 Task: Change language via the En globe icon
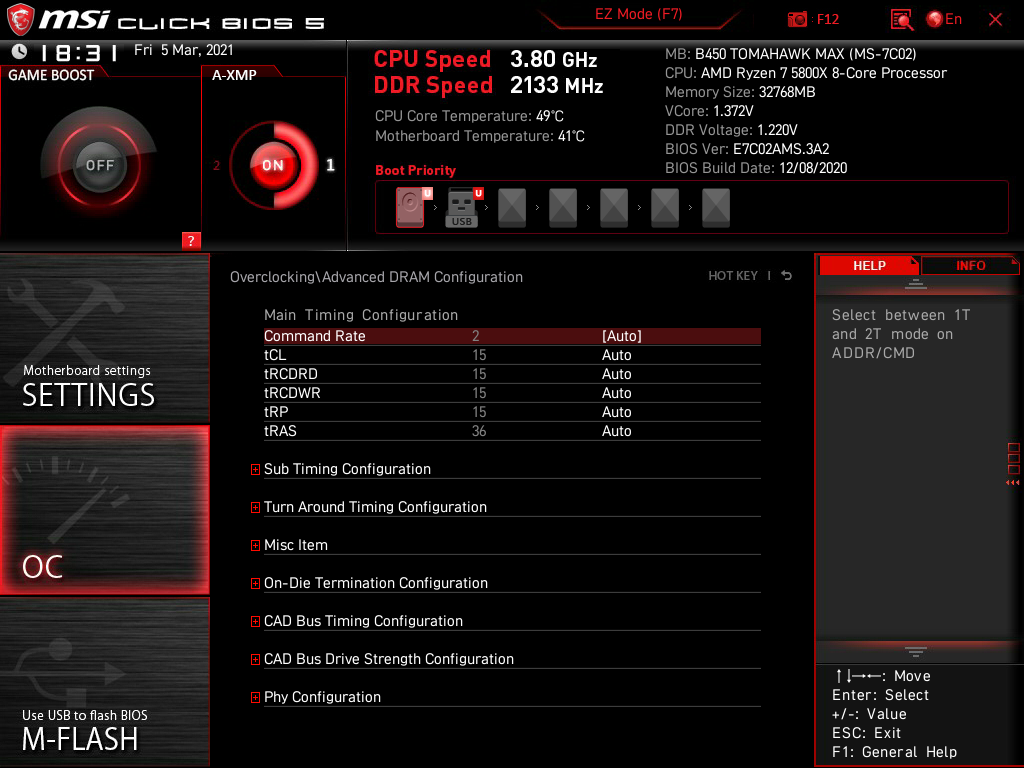tap(944, 20)
